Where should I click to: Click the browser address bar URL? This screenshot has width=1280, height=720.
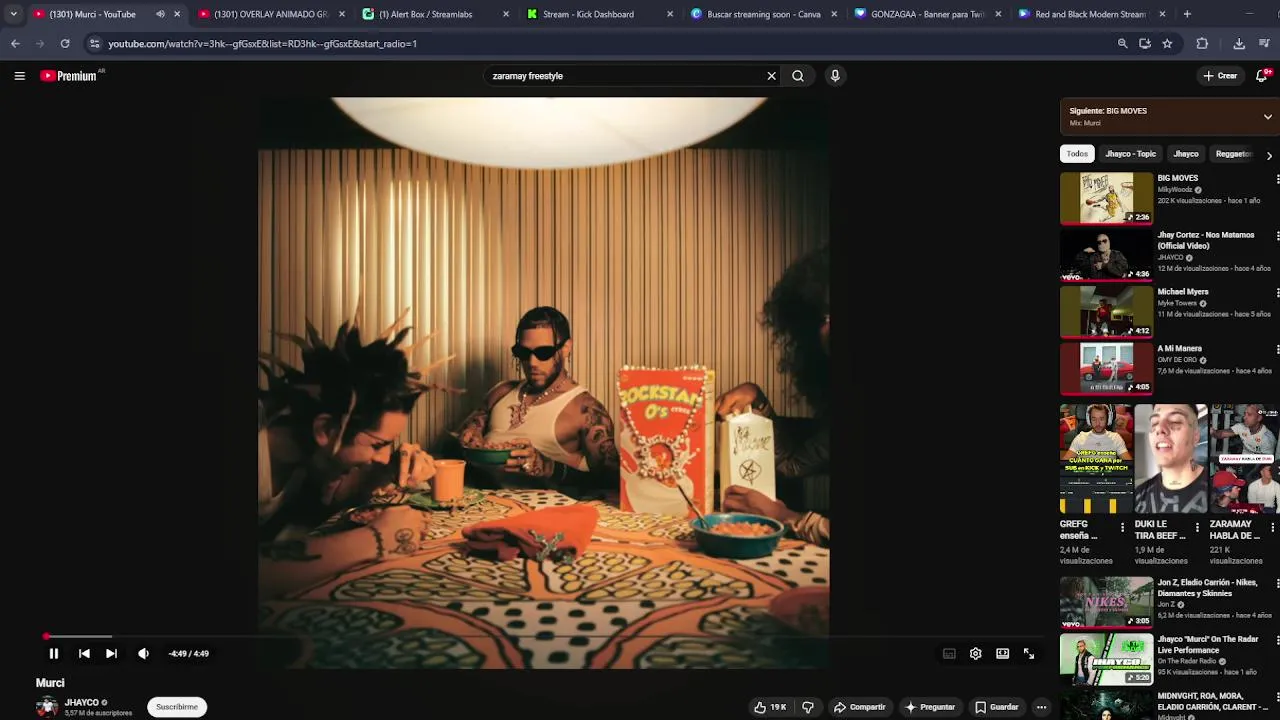pyautogui.click(x=262, y=44)
